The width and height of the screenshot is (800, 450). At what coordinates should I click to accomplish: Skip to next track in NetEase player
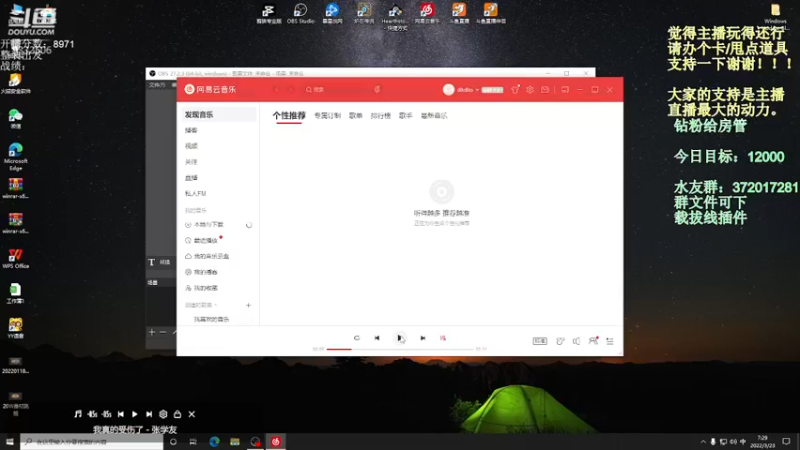(x=422, y=338)
